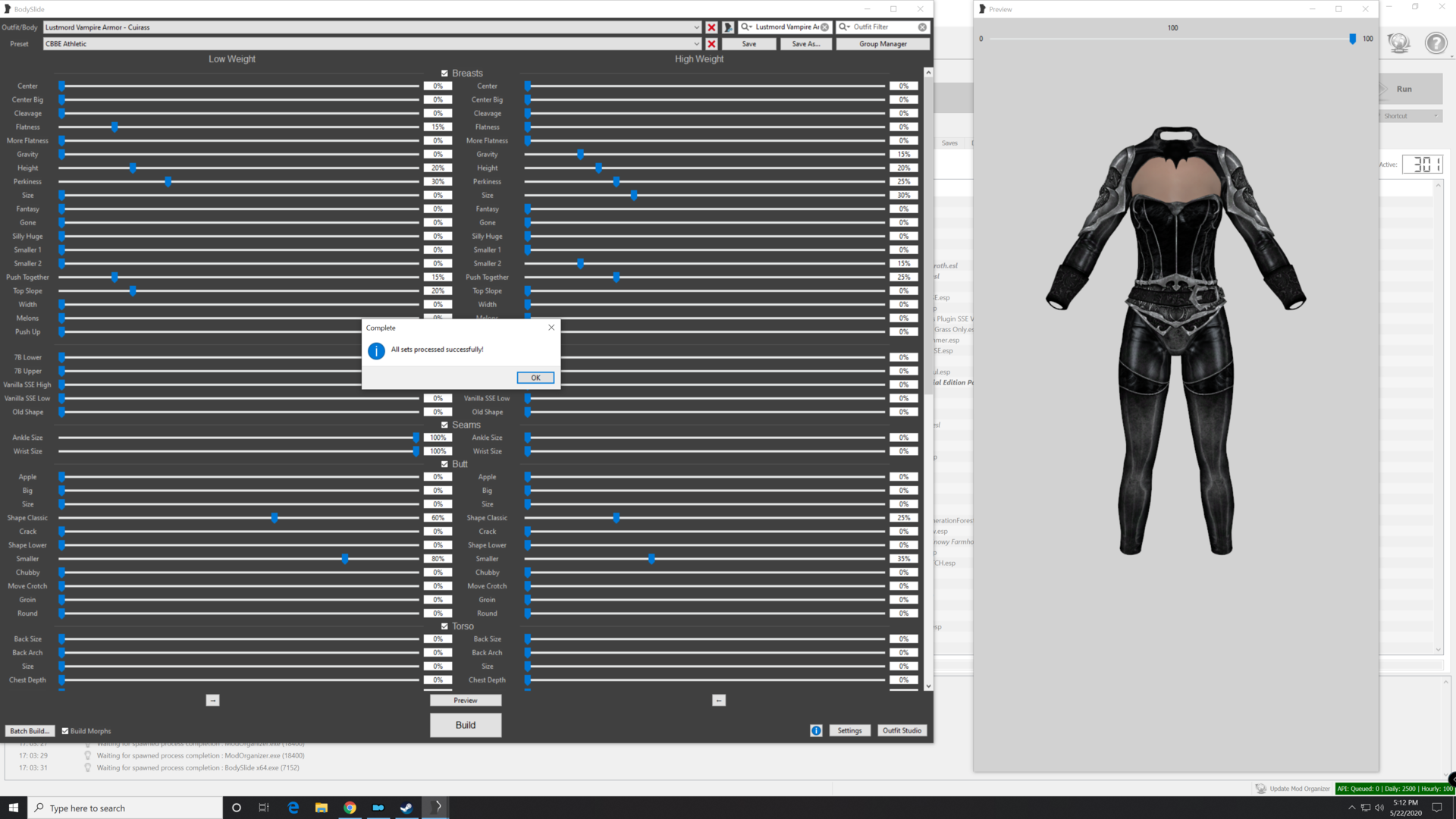Viewport: 1456px width, 819px height.
Task: Click the volume icon in system tray
Action: coord(1379,808)
